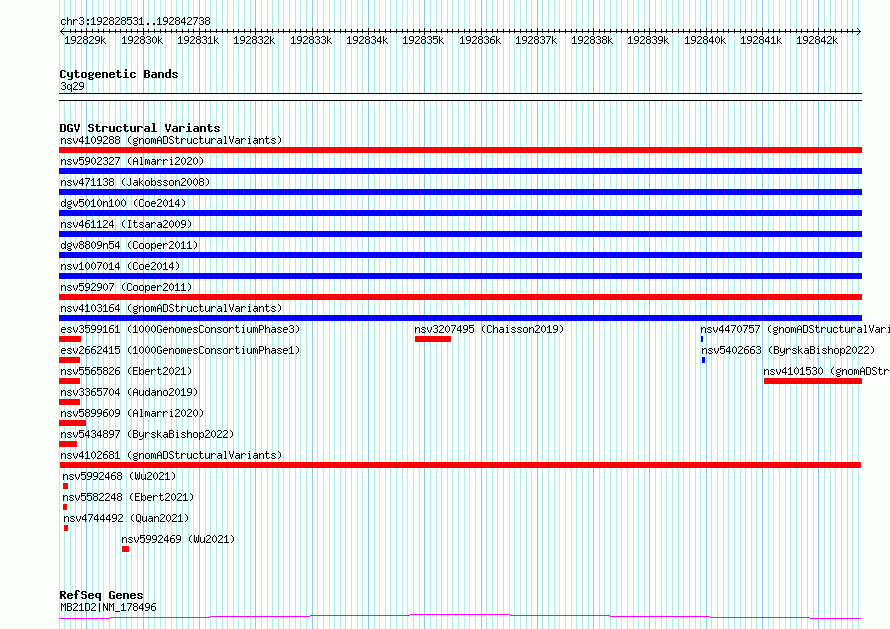Image resolution: width=890 pixels, height=629 pixels.
Task: Open nsv4103164 gnomAD variant label
Action: (x=171, y=308)
